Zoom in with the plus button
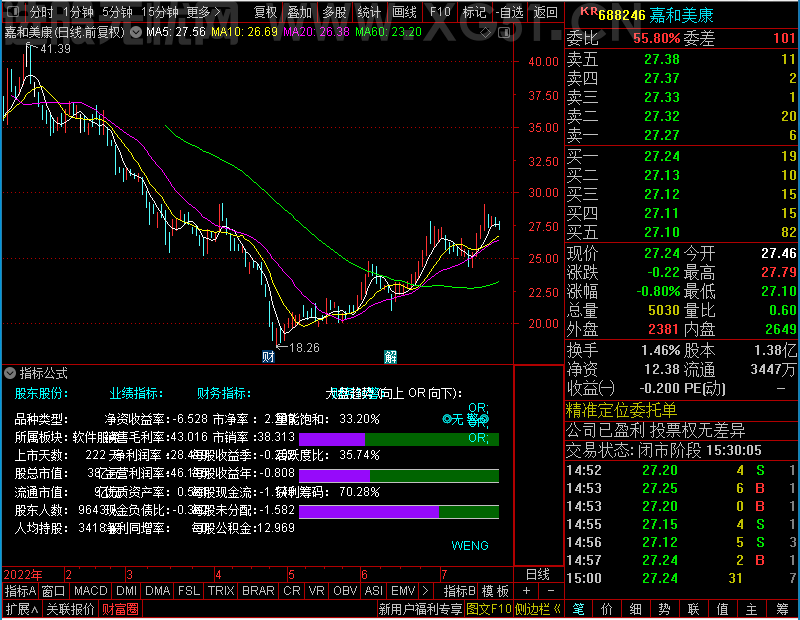This screenshot has width=800, height=620. pyautogui.click(x=527, y=591)
